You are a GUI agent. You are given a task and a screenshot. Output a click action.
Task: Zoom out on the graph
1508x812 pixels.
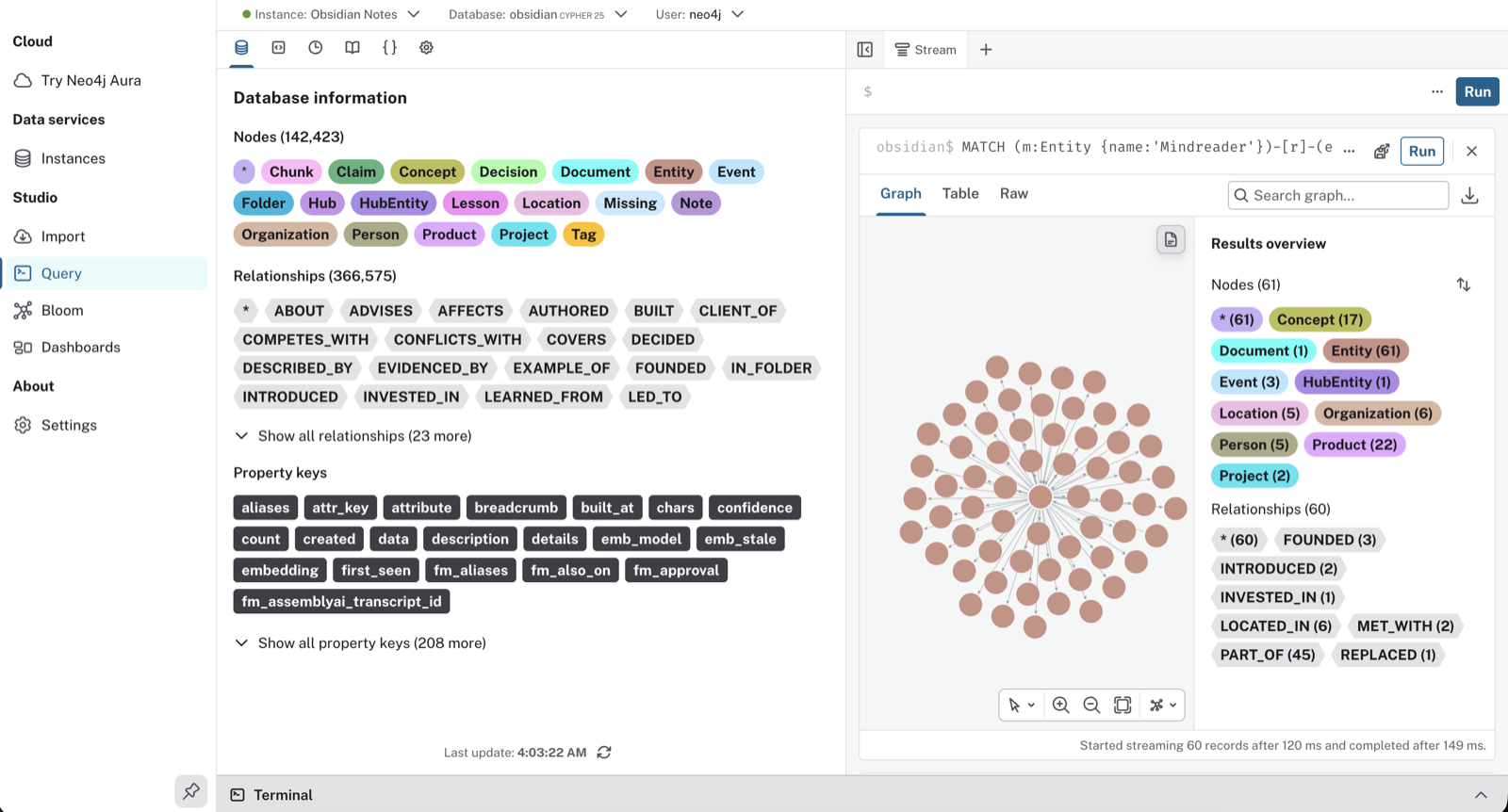(x=1091, y=705)
